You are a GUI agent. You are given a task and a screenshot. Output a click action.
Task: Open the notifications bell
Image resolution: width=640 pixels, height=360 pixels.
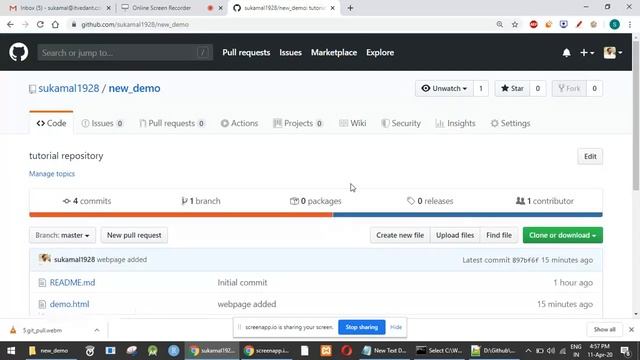click(566, 53)
